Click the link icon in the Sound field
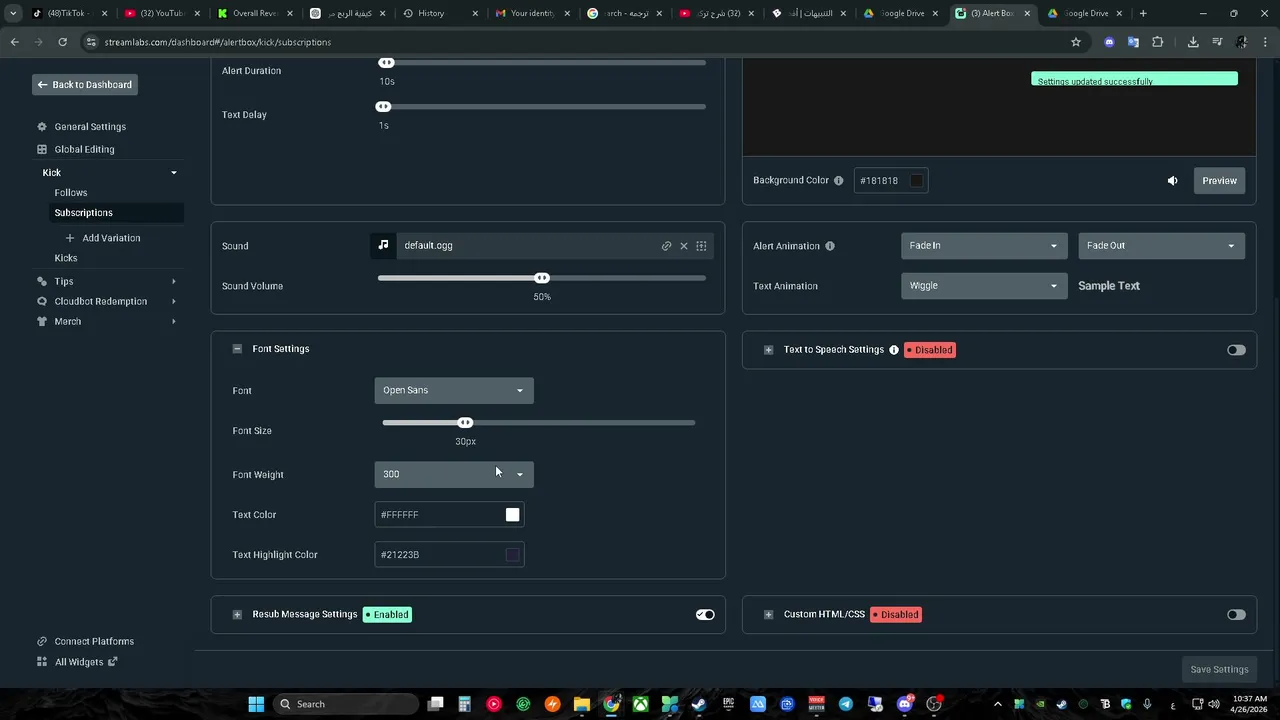Image resolution: width=1280 pixels, height=720 pixels. coord(666,246)
